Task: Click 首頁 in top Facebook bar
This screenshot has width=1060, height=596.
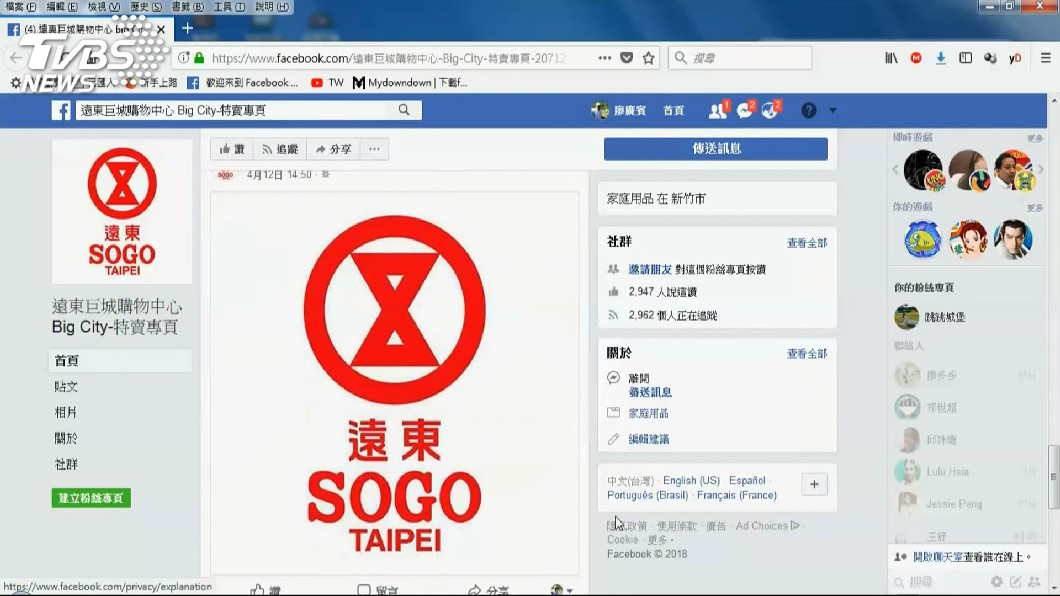Action: point(673,110)
